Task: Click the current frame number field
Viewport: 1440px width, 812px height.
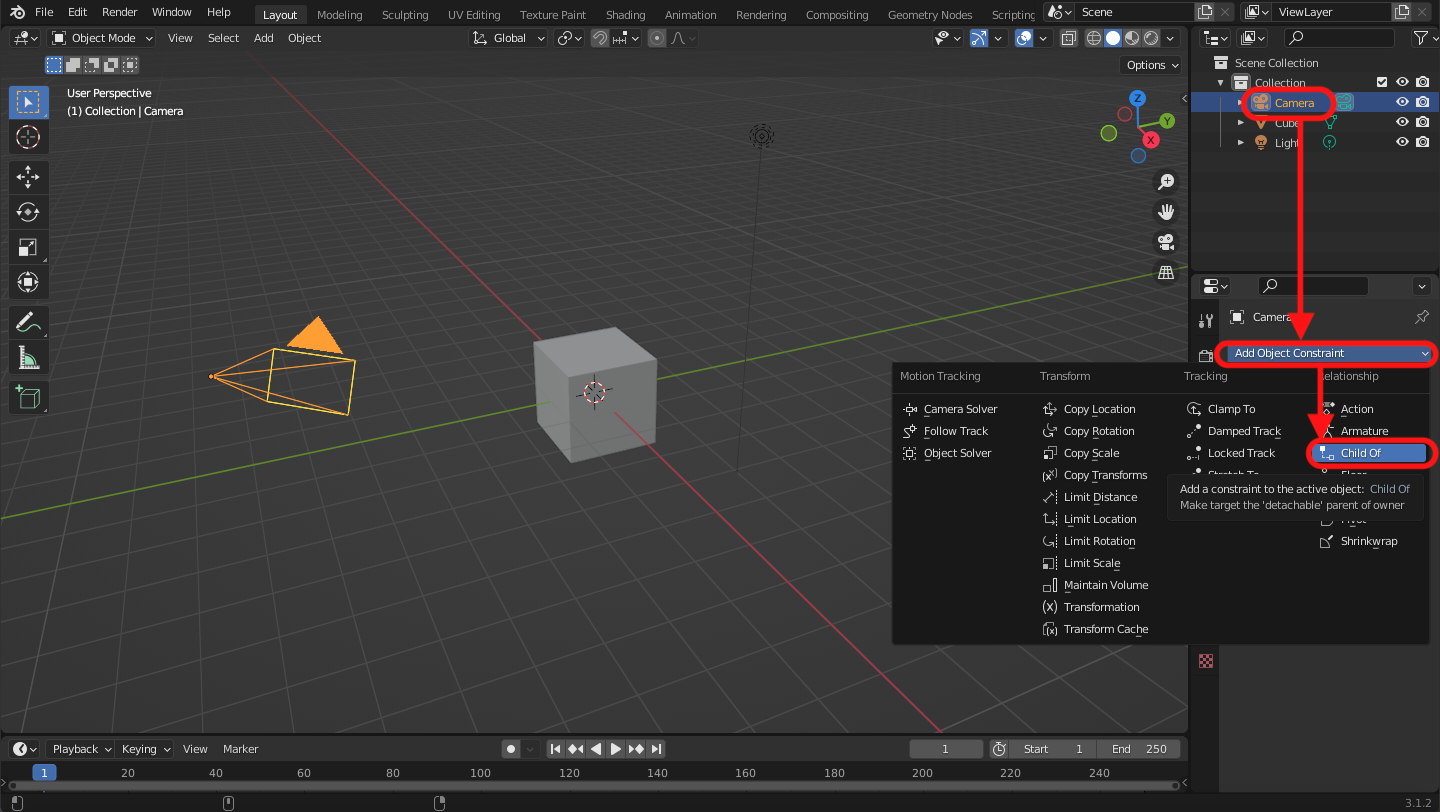Action: [946, 749]
